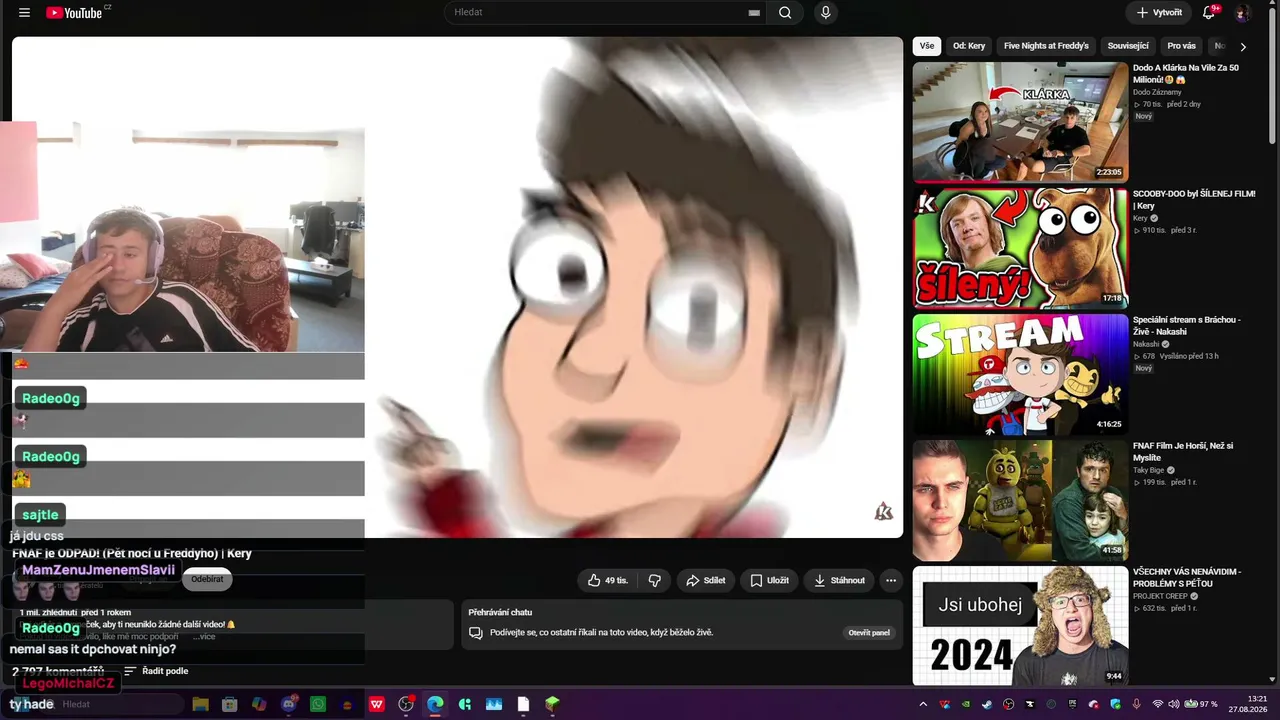Open the Řadit podle sort dropdown
The image size is (1280, 720).
coord(156,671)
